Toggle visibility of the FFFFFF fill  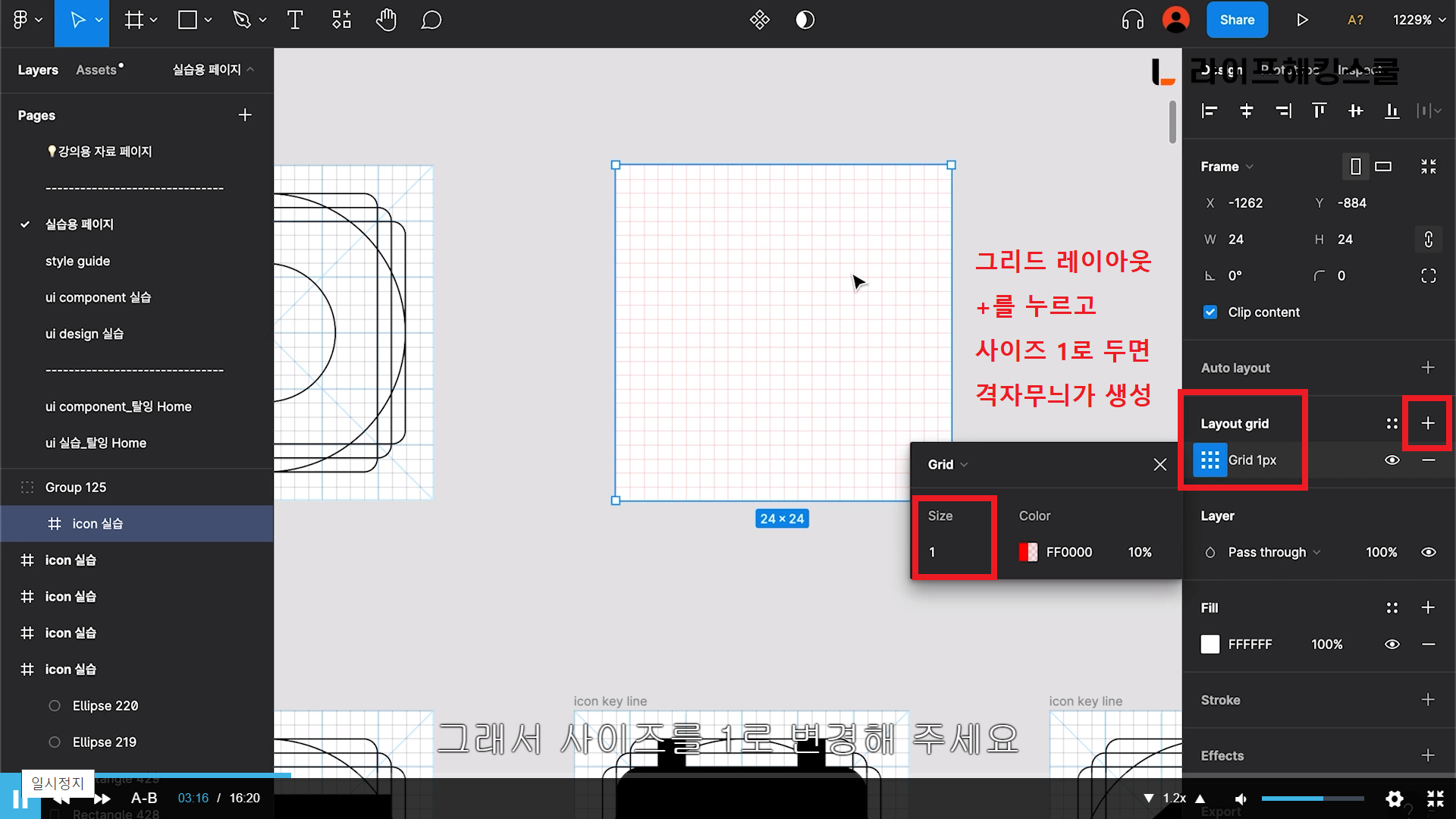(x=1392, y=645)
